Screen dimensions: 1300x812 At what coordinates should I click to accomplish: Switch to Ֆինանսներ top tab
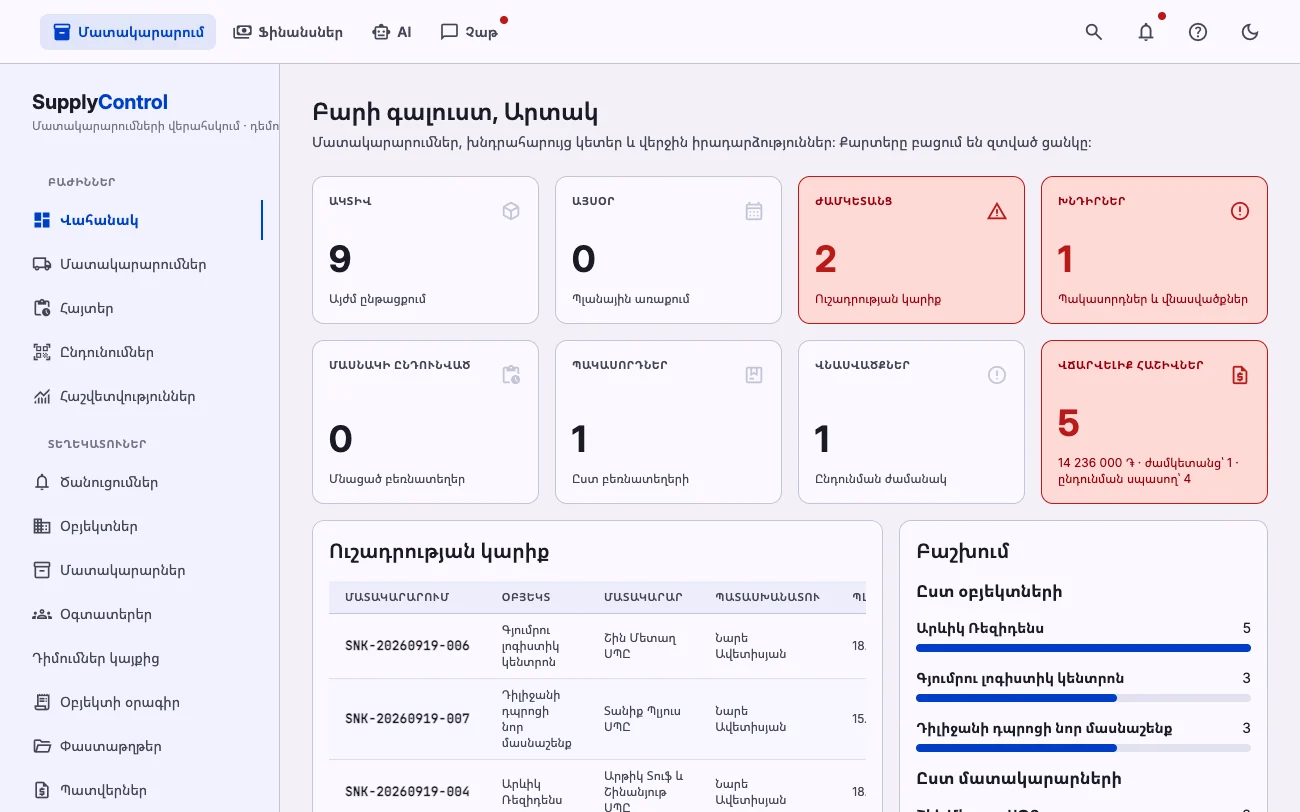288,32
